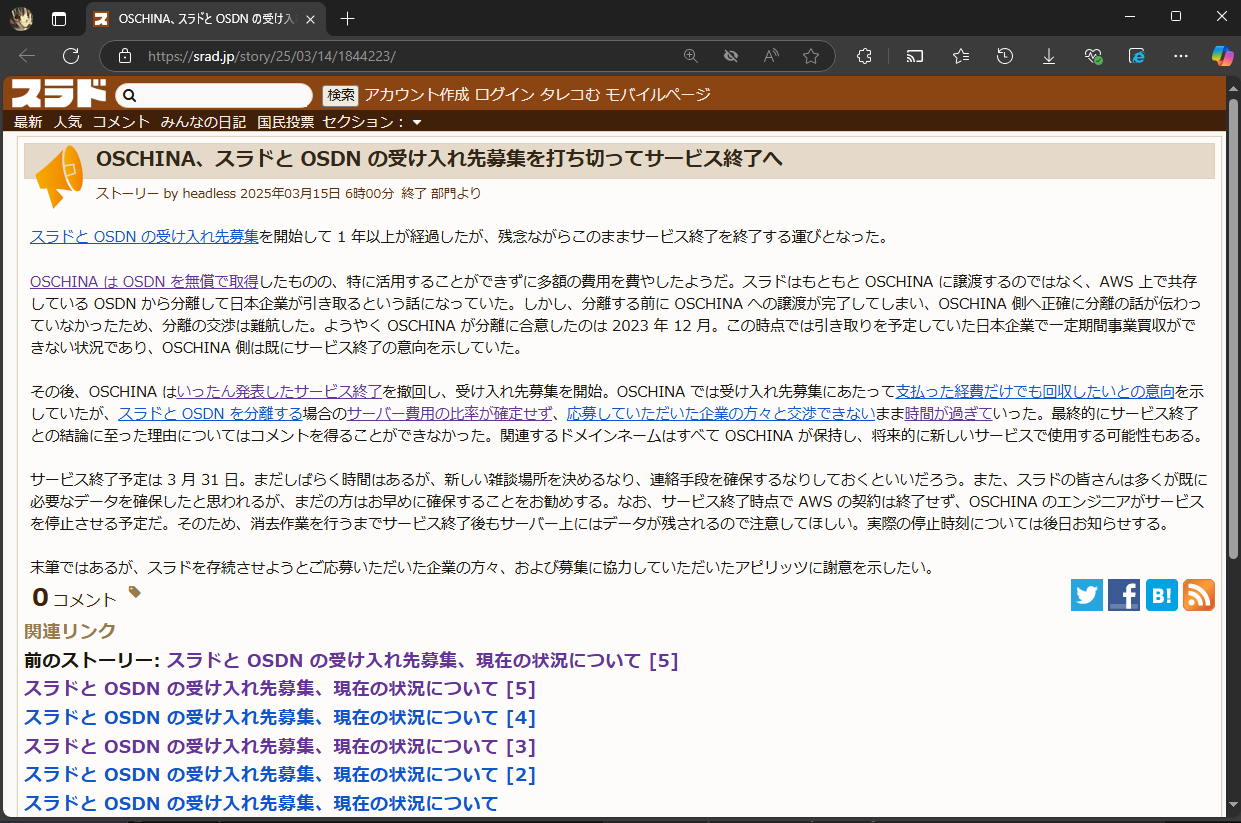Toggle add page to favorites star

[811, 56]
